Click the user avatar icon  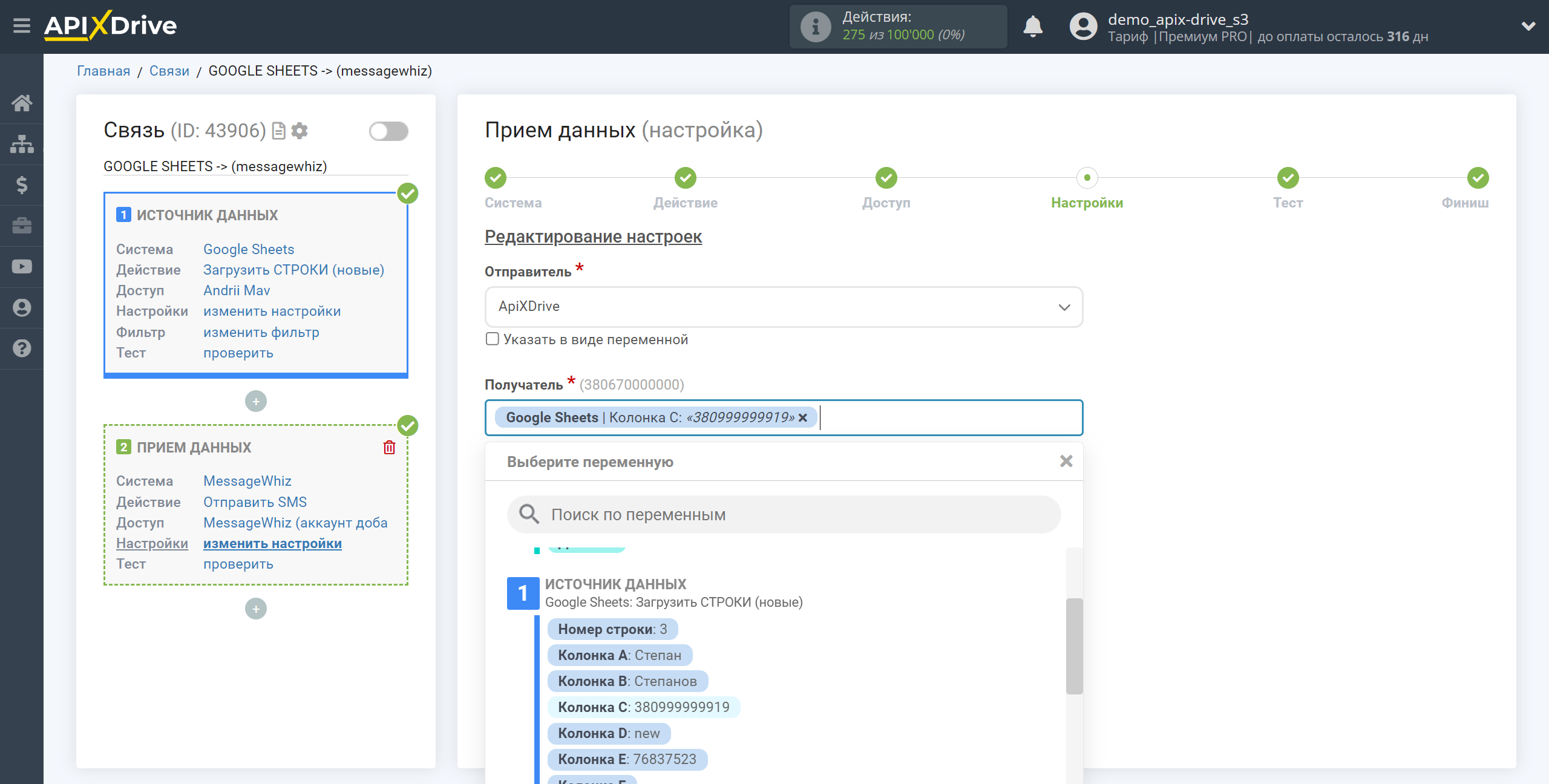(1083, 27)
